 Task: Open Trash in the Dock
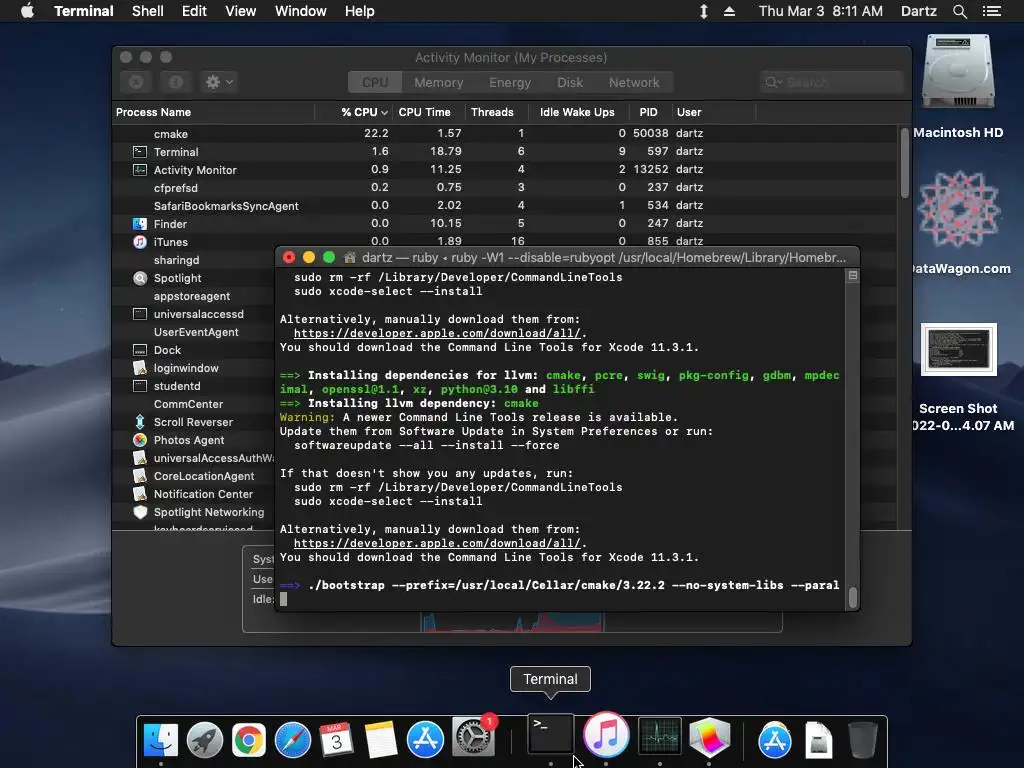862,740
